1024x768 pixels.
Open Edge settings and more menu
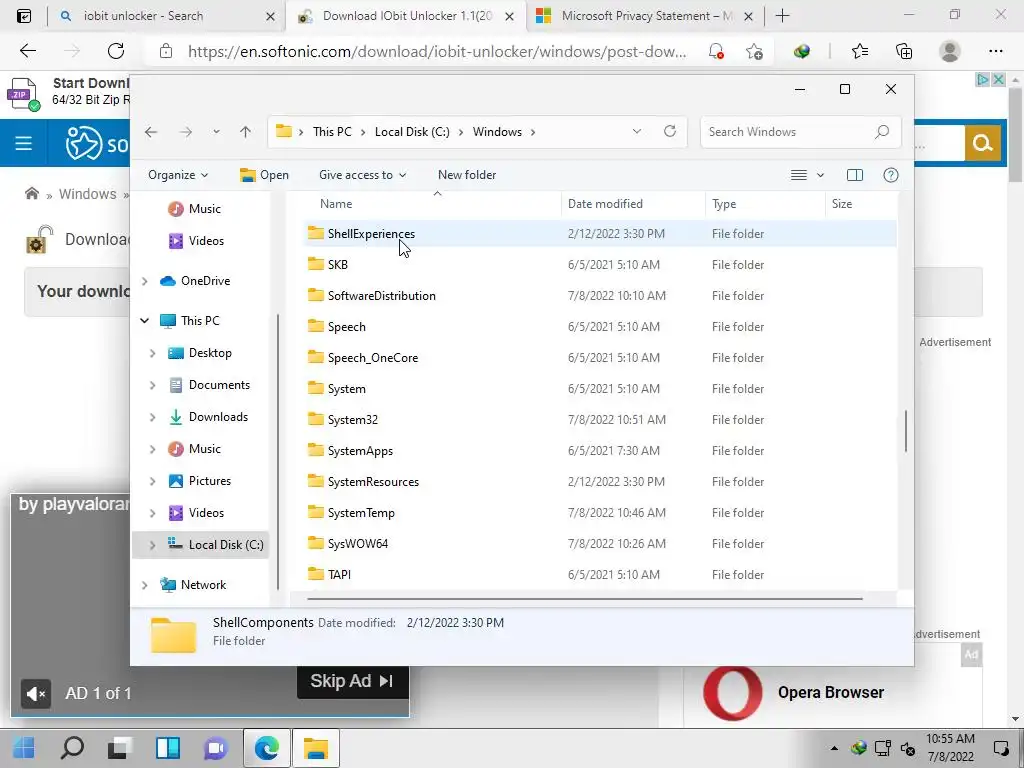pyautogui.click(x=995, y=51)
